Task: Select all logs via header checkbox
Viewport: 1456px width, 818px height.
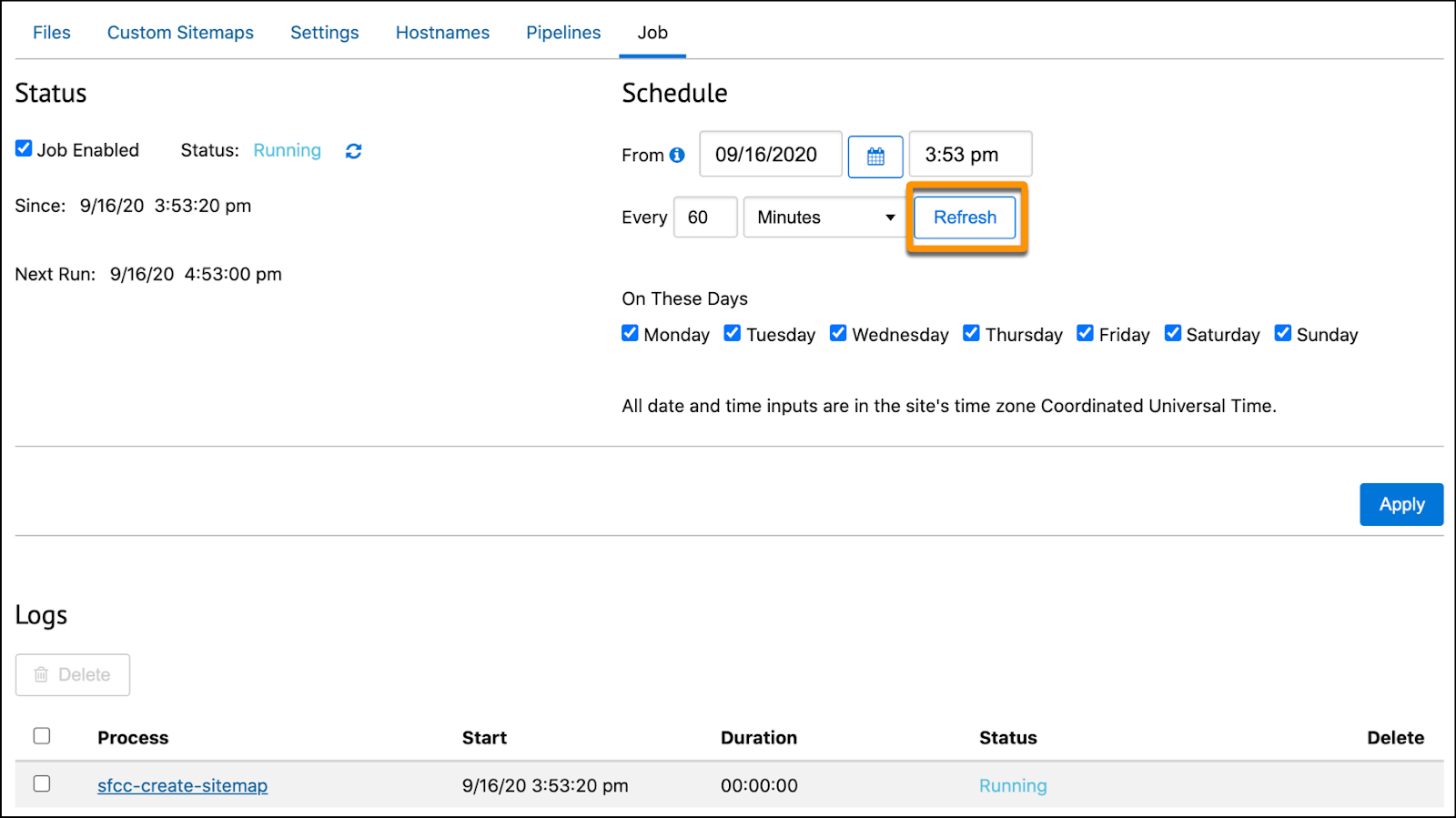Action: 42,735
